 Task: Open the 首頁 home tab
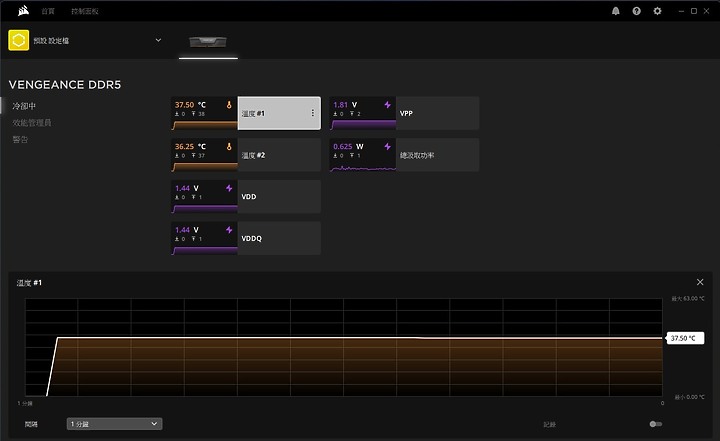point(48,11)
